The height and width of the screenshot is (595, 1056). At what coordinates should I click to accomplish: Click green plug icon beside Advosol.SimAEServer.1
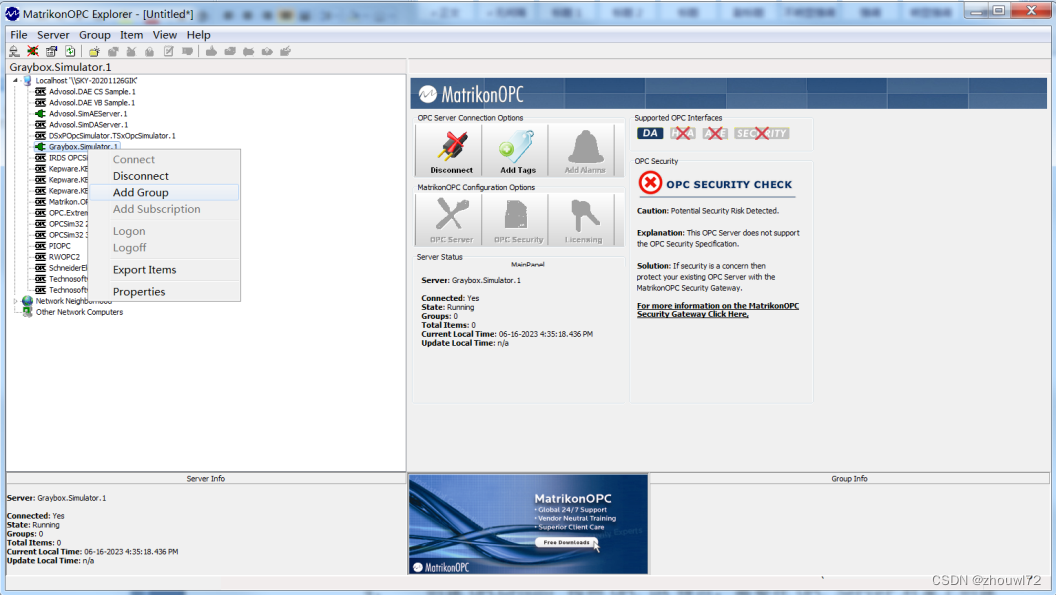(x=40, y=114)
